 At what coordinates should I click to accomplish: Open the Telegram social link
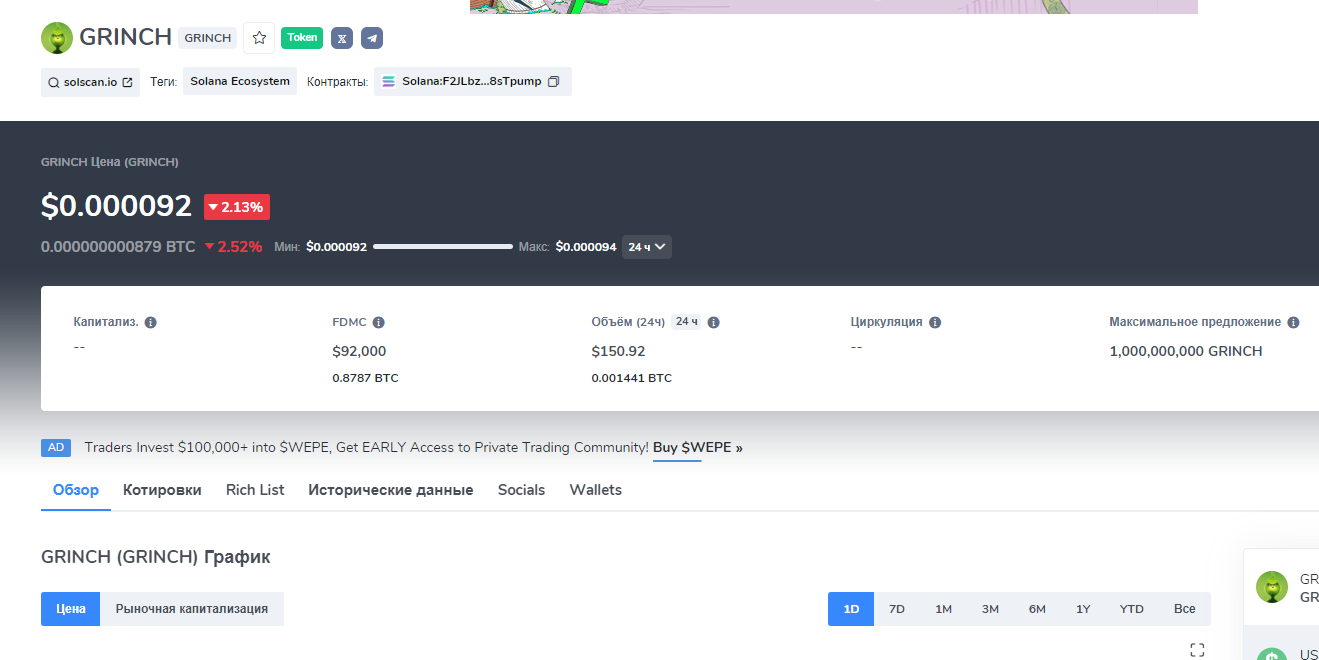372,38
